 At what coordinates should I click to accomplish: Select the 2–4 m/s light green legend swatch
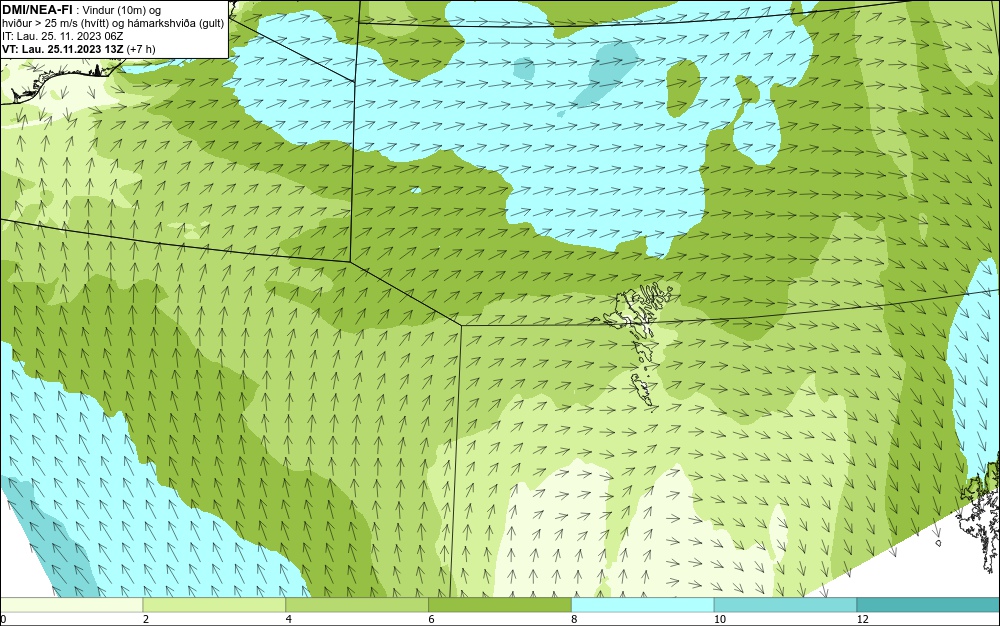point(214,604)
